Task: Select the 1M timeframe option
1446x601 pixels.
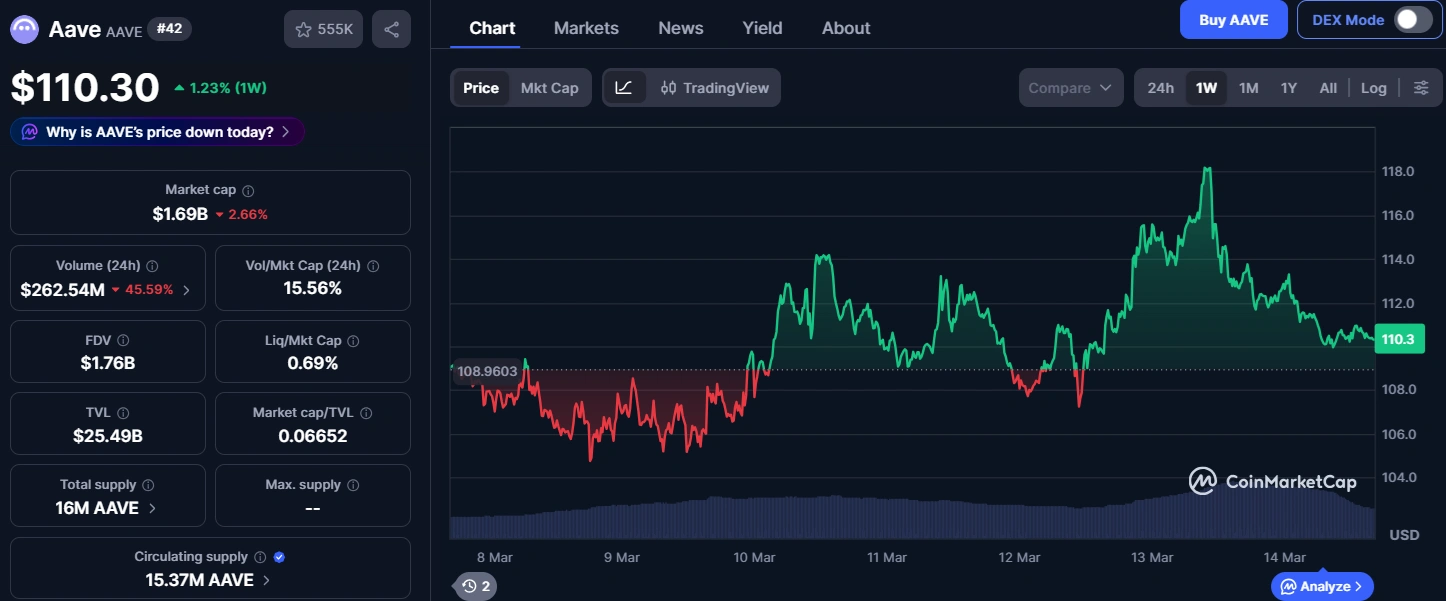Action: [x=1248, y=87]
